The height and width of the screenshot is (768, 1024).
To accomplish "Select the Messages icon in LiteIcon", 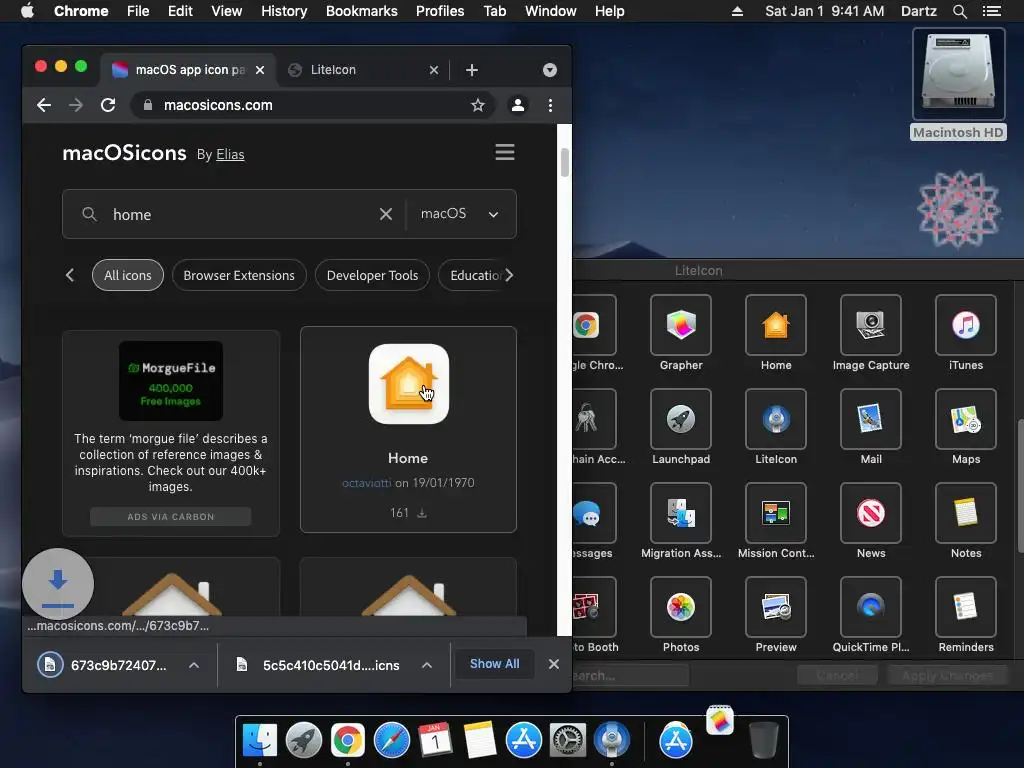I will point(594,513).
